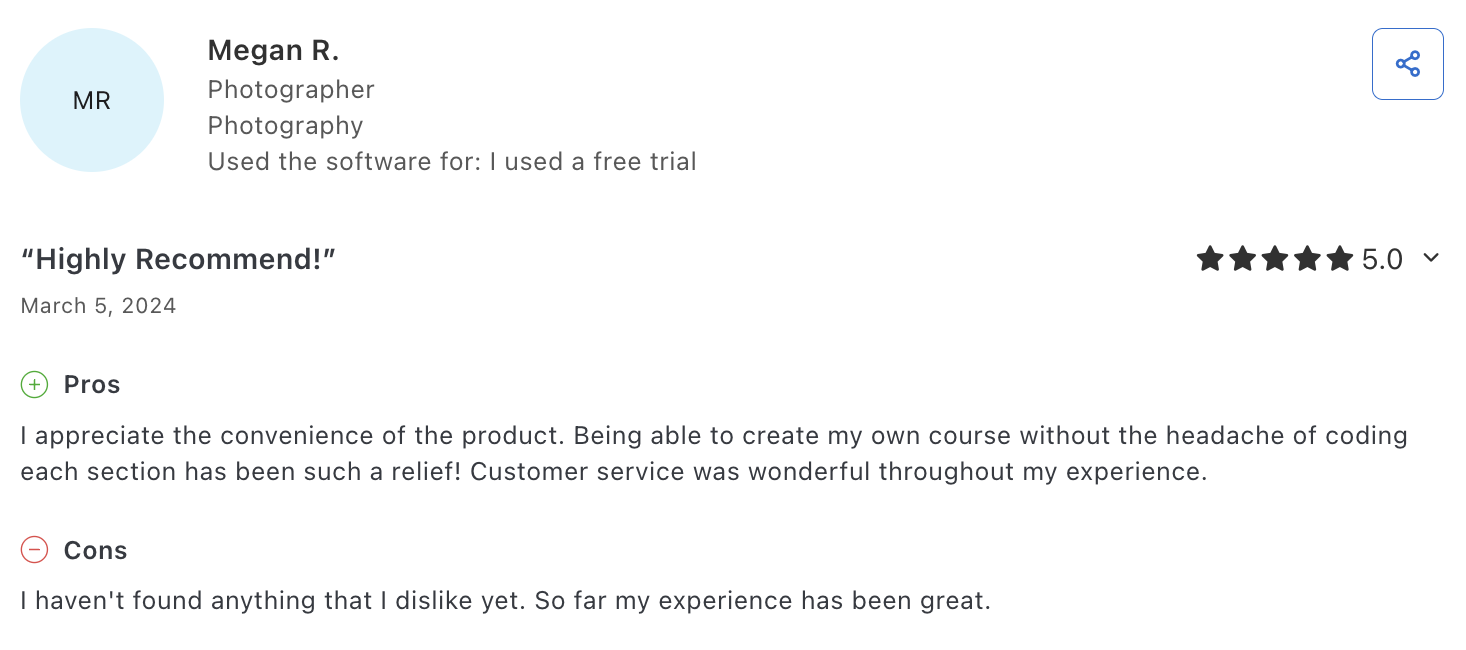Click the second rating star
The image size is (1466, 650).
click(1243, 260)
